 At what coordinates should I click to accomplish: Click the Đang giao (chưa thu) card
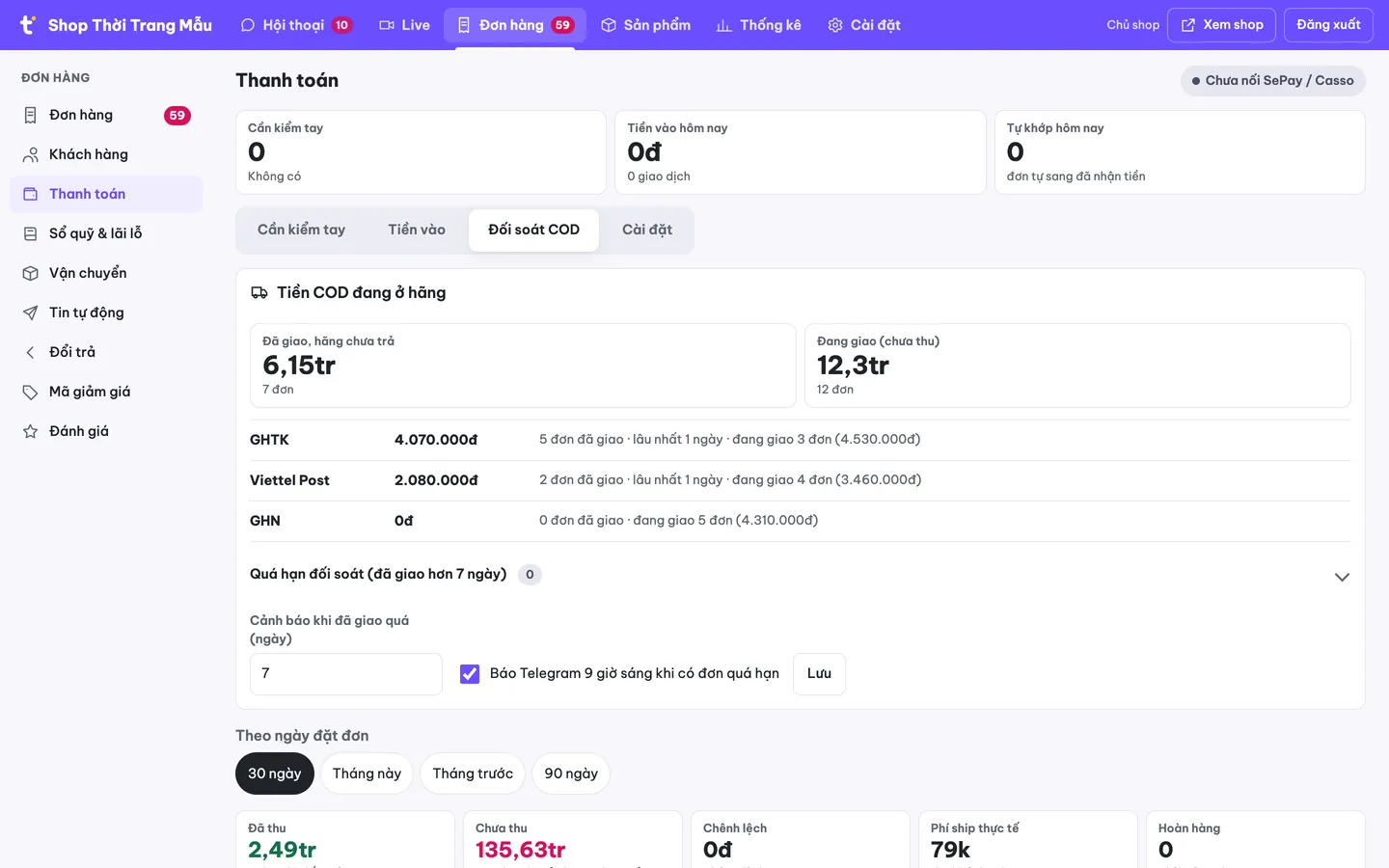tap(1077, 366)
